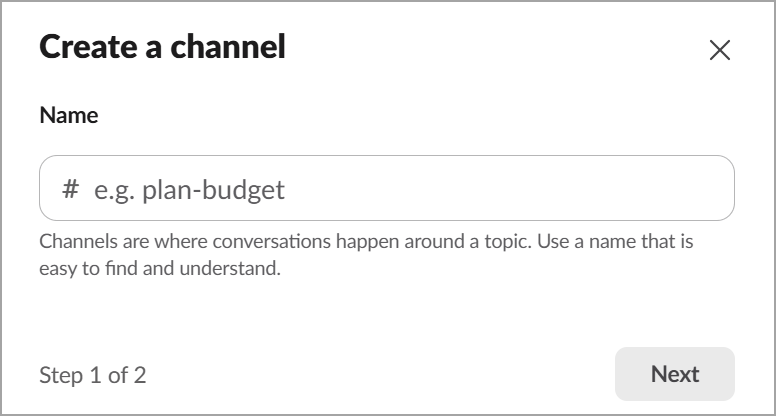776x416 pixels.
Task: Click the empty right side of the name box
Action: pos(600,188)
